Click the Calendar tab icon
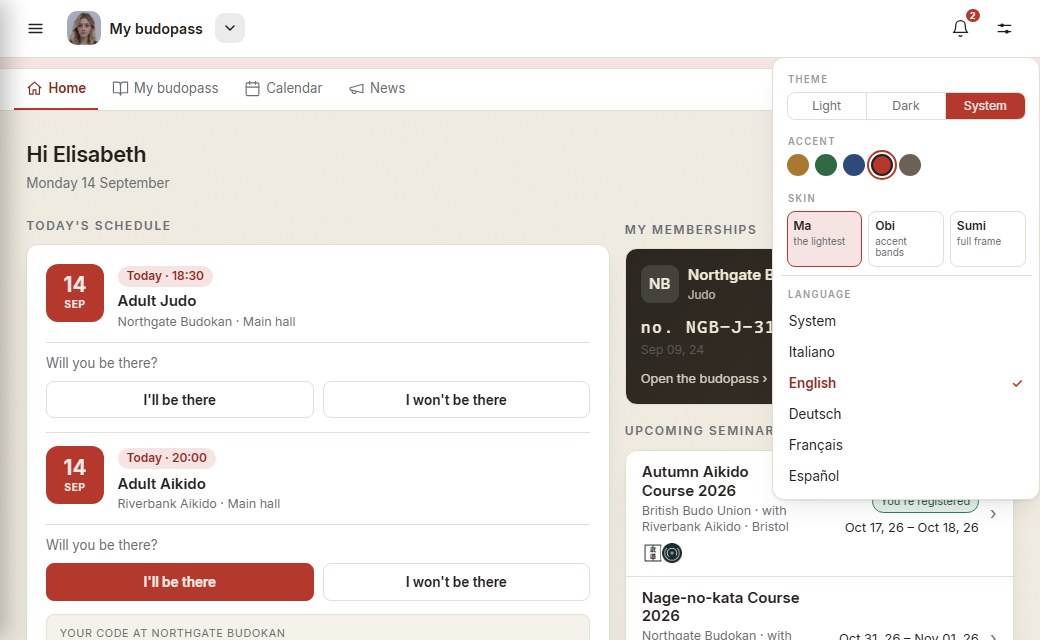 252,88
